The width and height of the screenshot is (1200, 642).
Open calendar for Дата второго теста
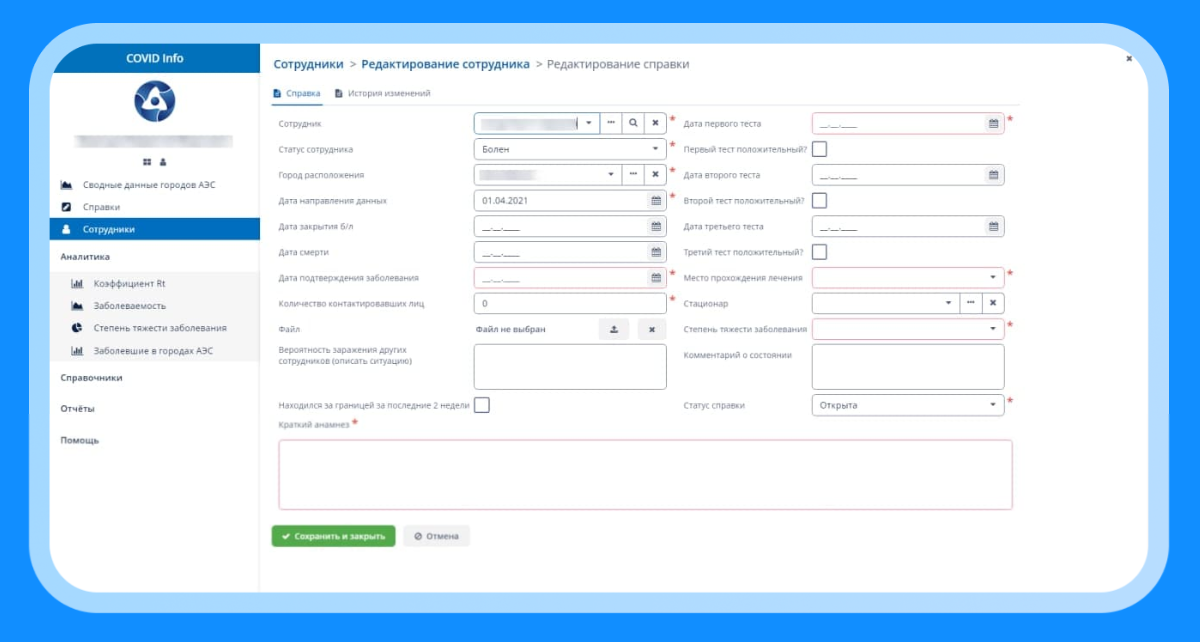tap(994, 175)
